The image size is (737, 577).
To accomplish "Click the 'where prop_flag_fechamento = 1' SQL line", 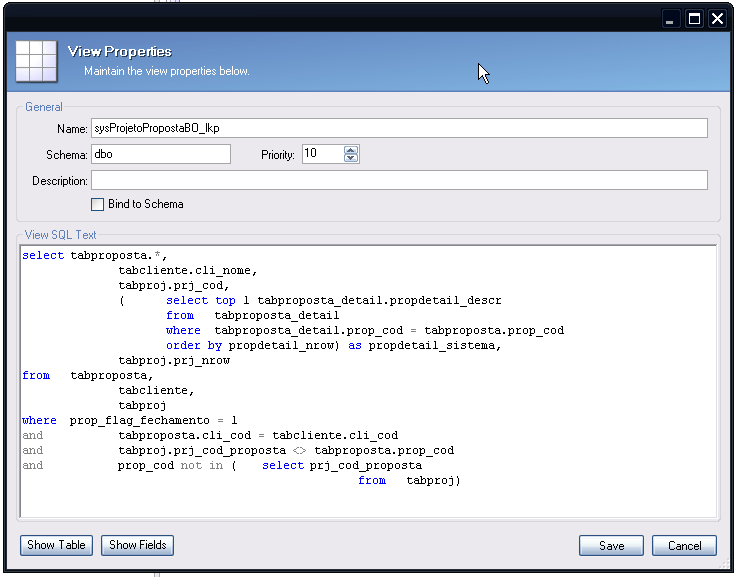I will (130, 421).
